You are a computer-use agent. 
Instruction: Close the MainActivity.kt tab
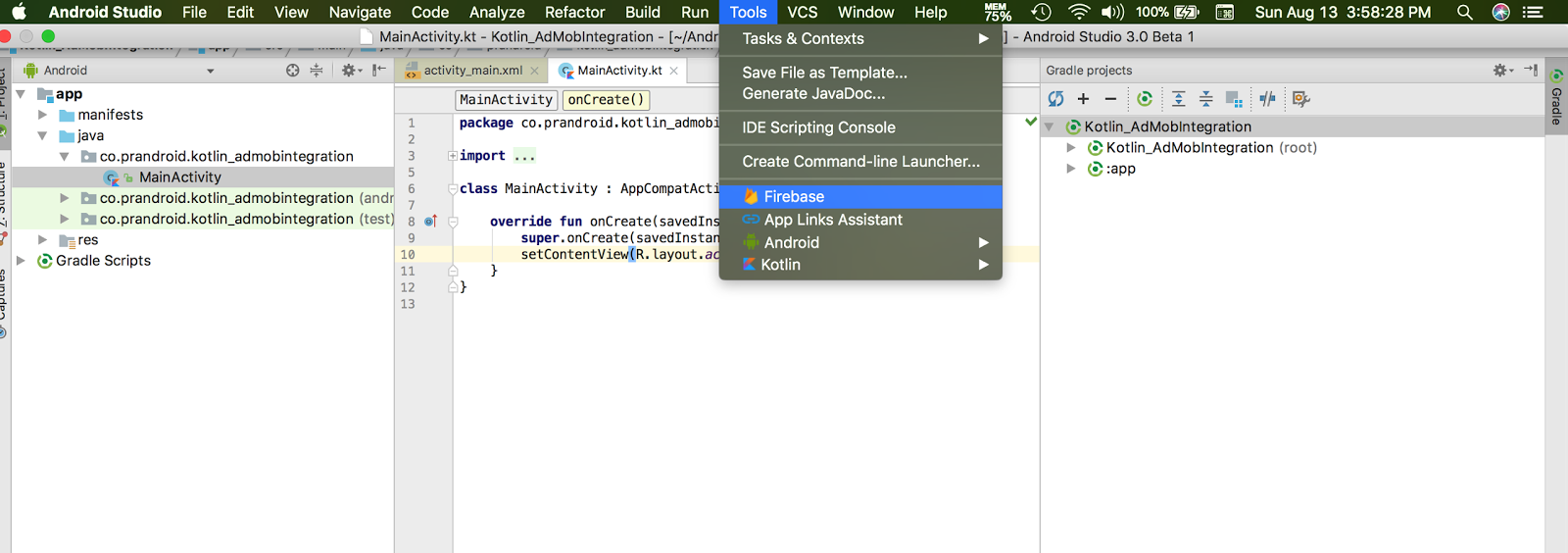[x=673, y=71]
